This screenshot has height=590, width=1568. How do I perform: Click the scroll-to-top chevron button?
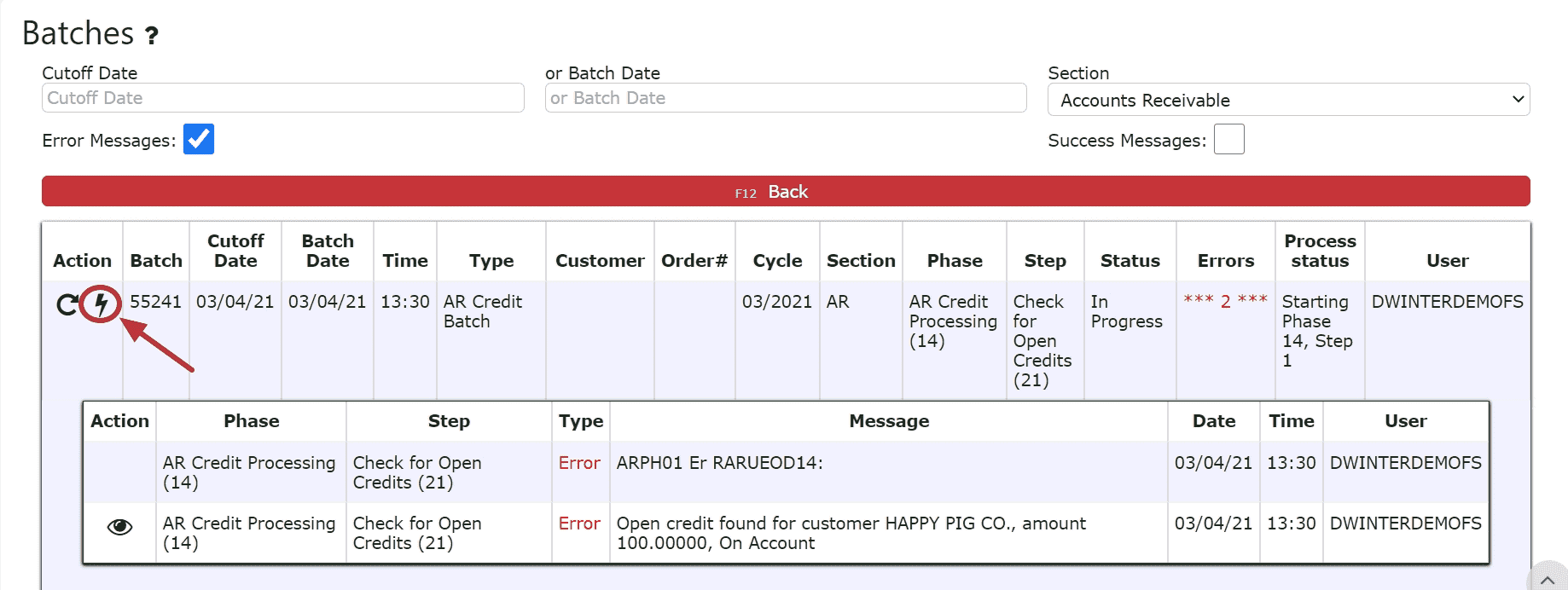(1547, 580)
